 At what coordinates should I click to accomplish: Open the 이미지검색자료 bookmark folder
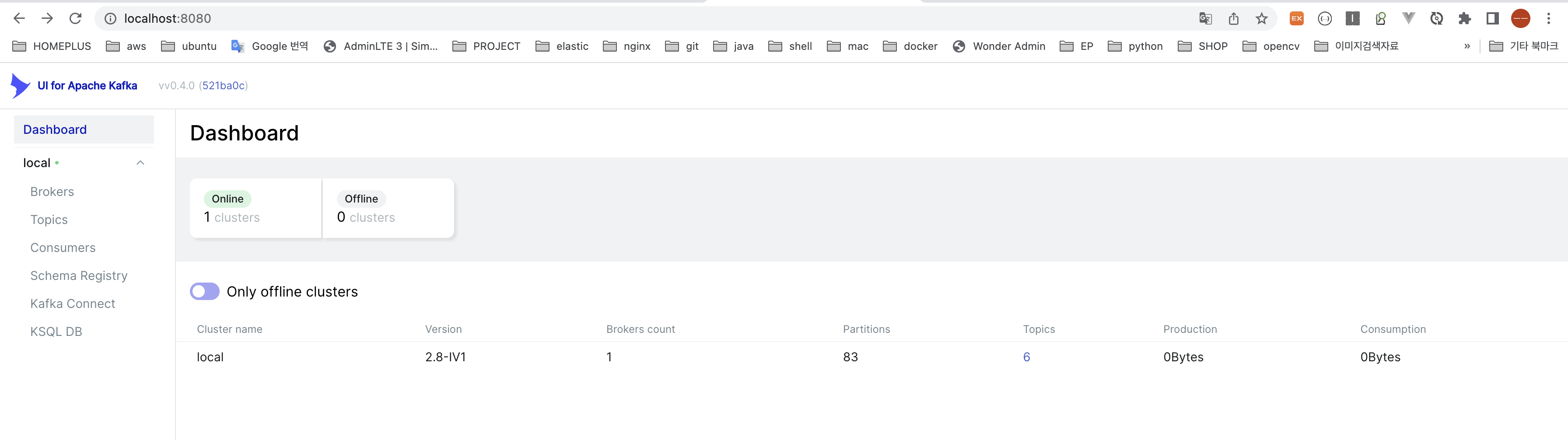coord(1356,46)
